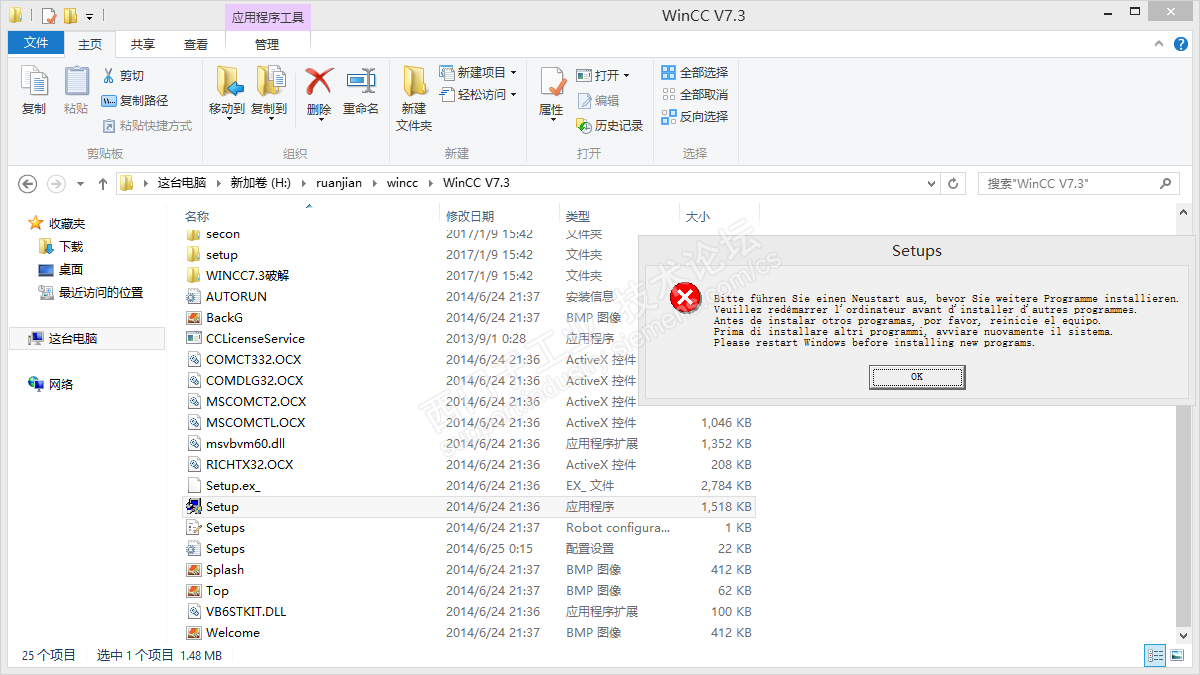1200x675 pixels.
Task: Switch to large icons view in status bar
Action: point(1177,656)
